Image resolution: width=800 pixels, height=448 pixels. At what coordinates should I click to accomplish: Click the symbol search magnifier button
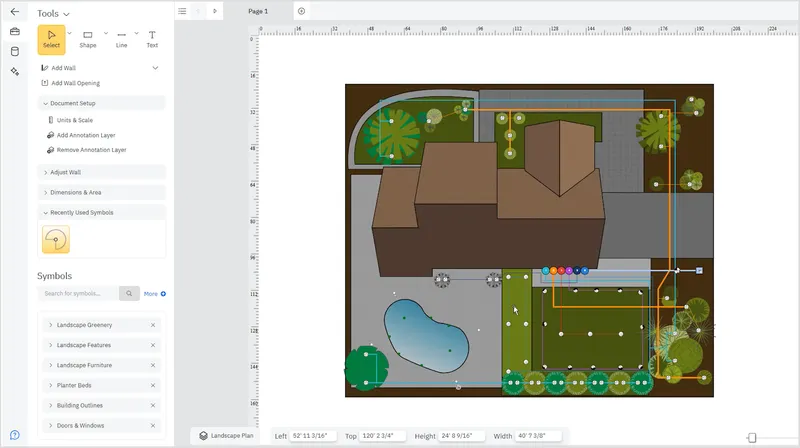click(129, 293)
